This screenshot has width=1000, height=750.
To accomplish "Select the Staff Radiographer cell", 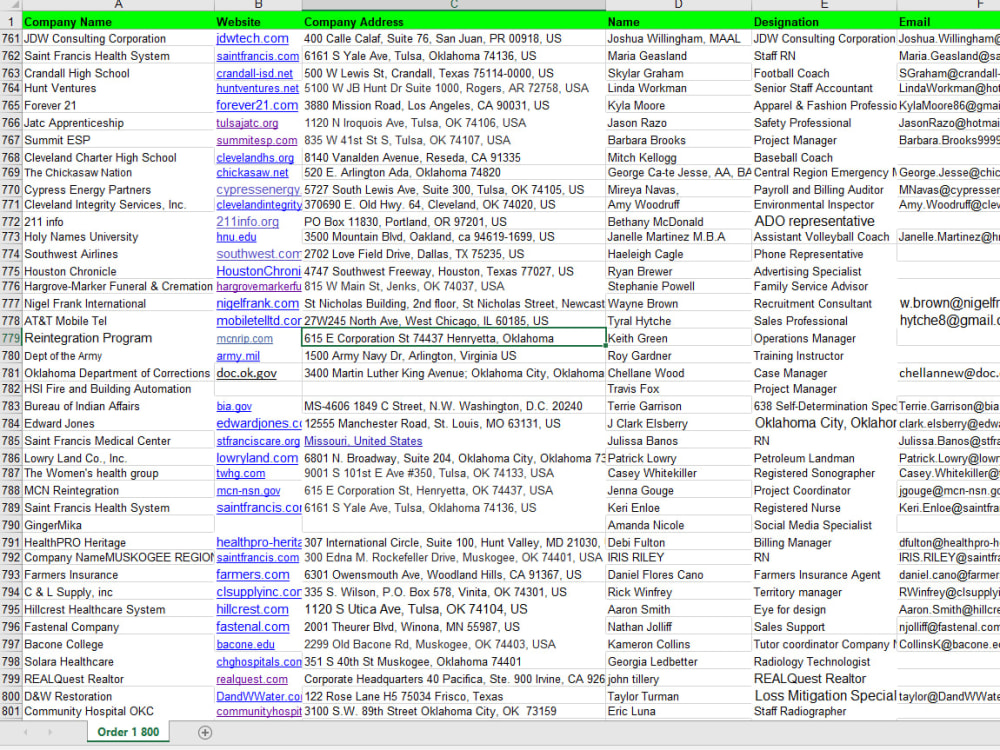I will 824,712.
